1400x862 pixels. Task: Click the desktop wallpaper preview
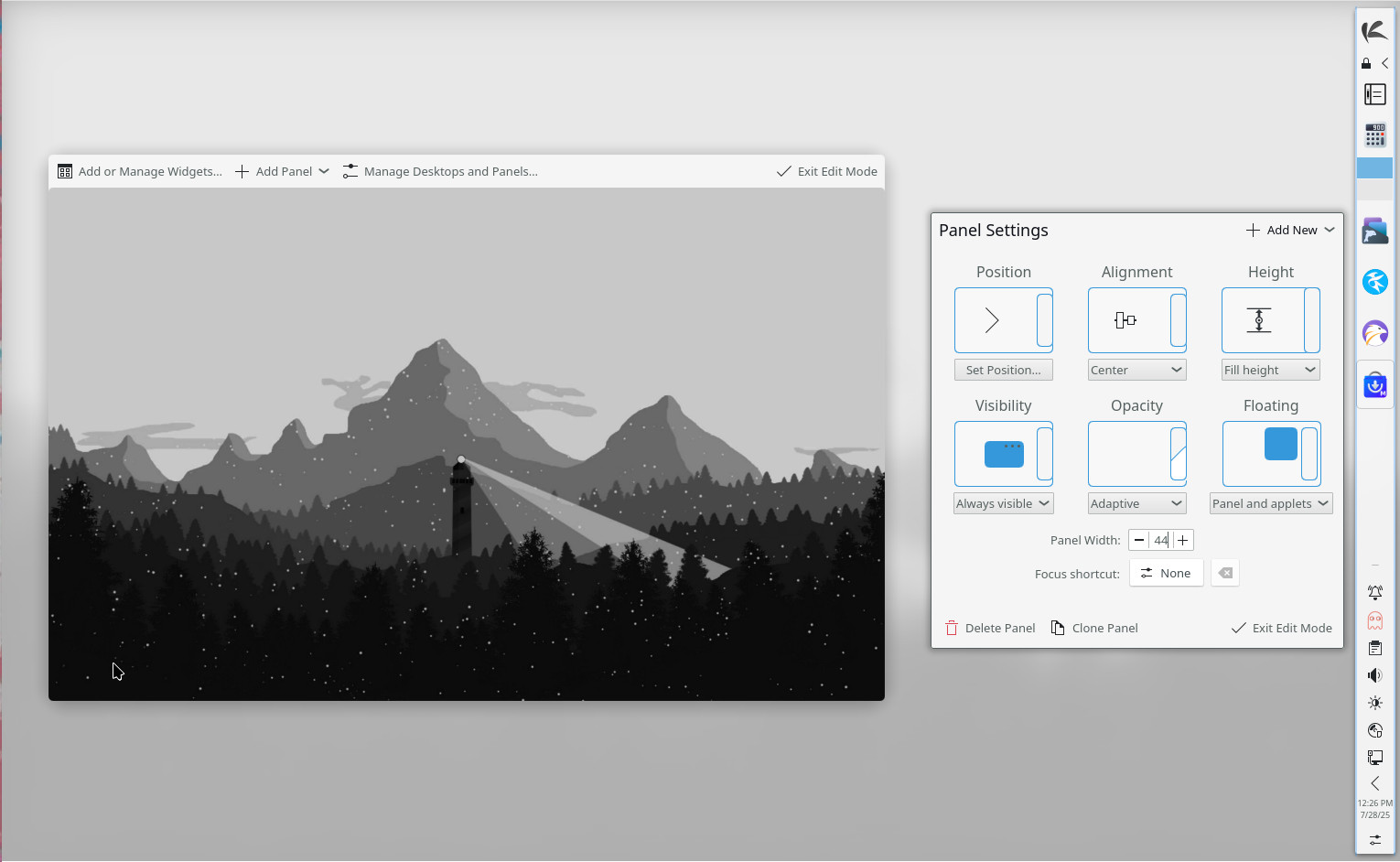467,444
